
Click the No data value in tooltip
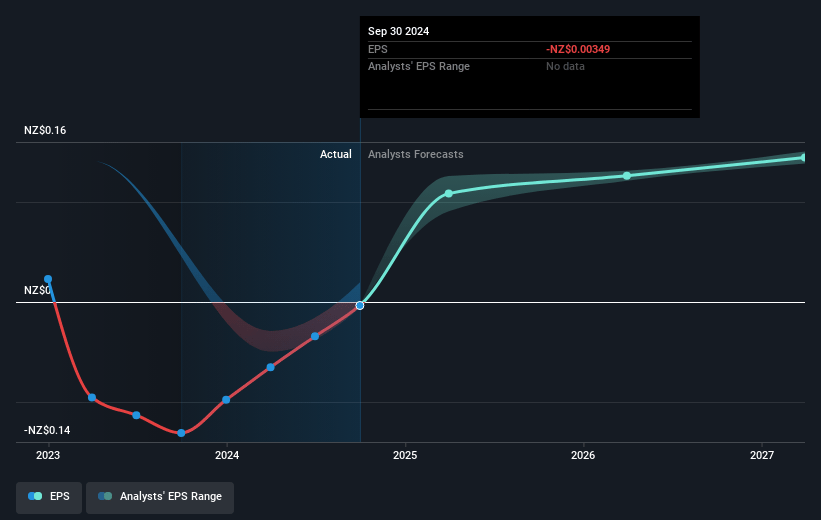point(565,67)
